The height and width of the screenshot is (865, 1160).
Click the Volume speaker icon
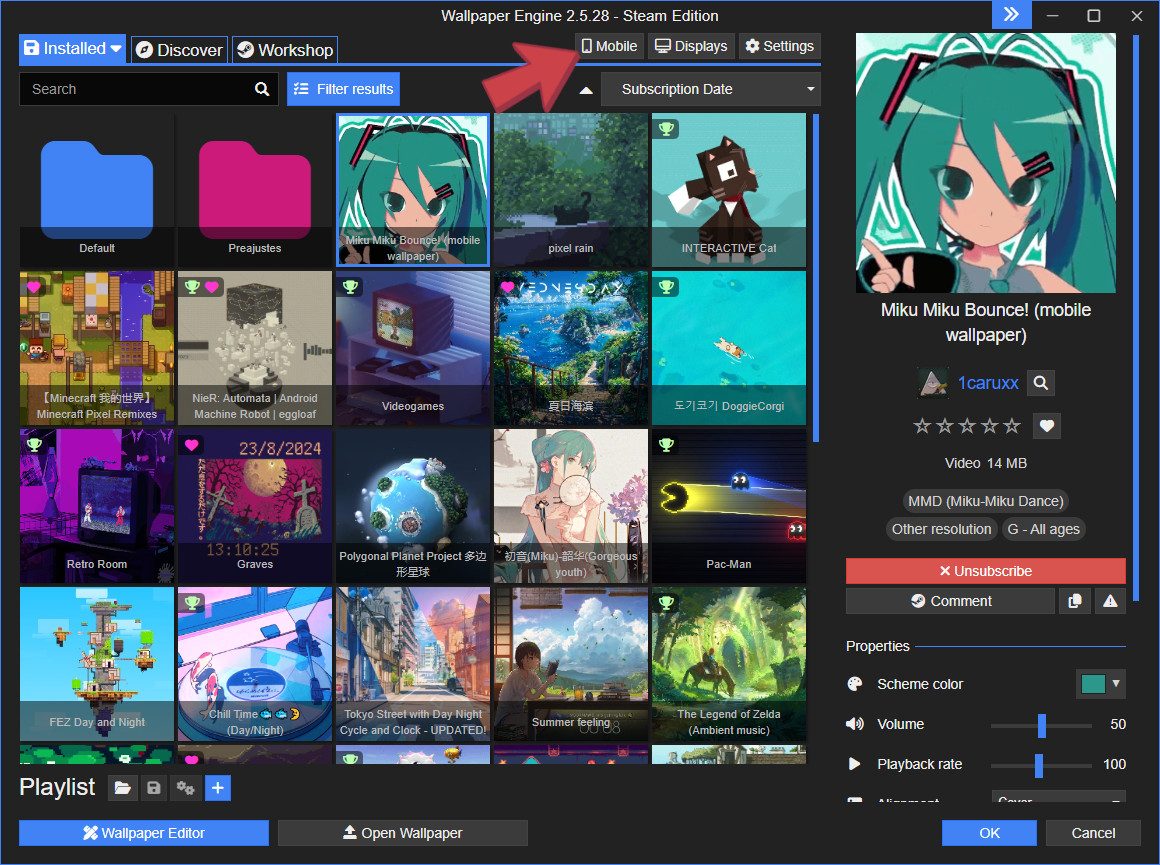coord(854,724)
